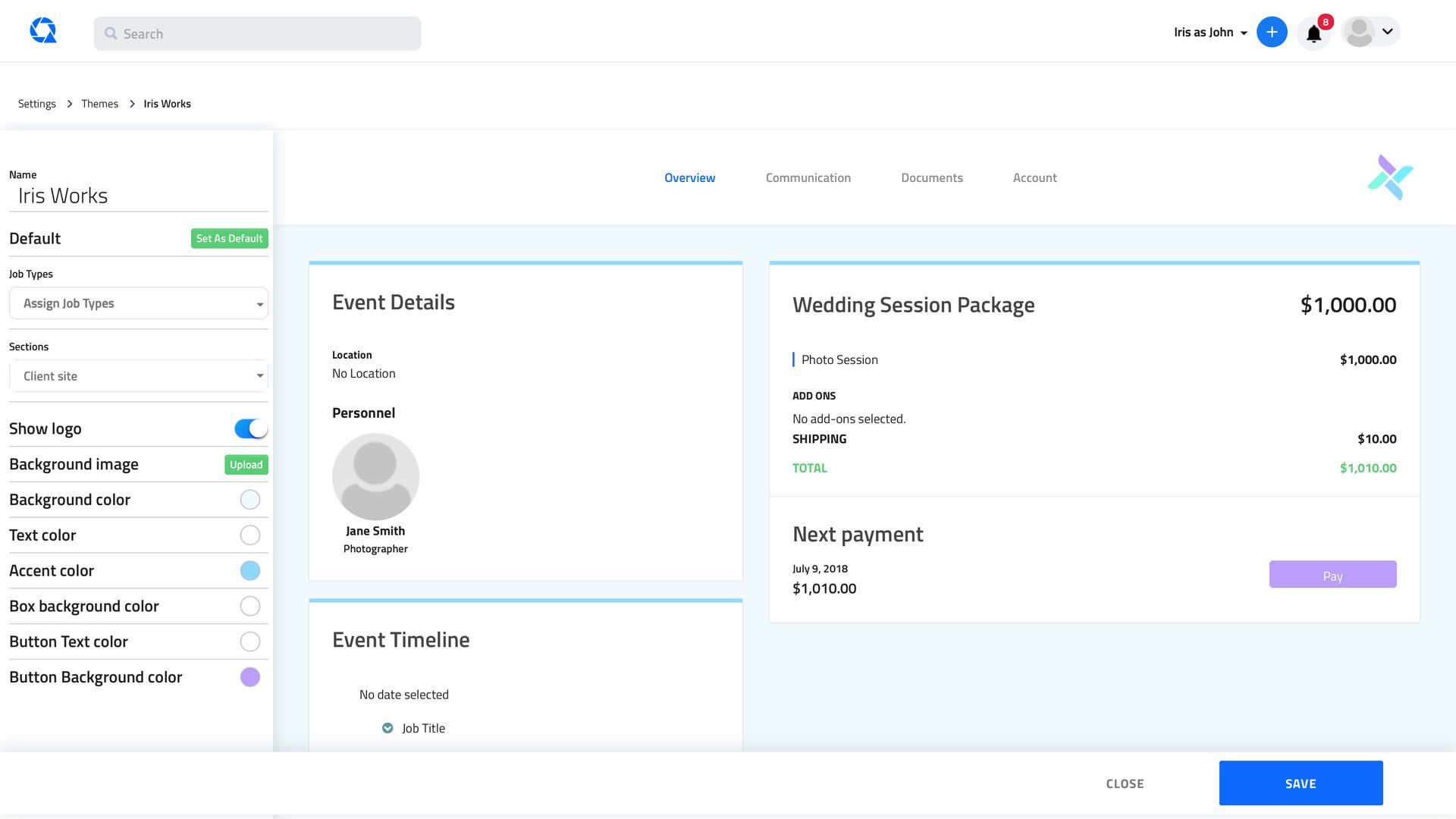The image size is (1456, 819).
Task: Open the Button Background color swatch
Action: (x=249, y=677)
